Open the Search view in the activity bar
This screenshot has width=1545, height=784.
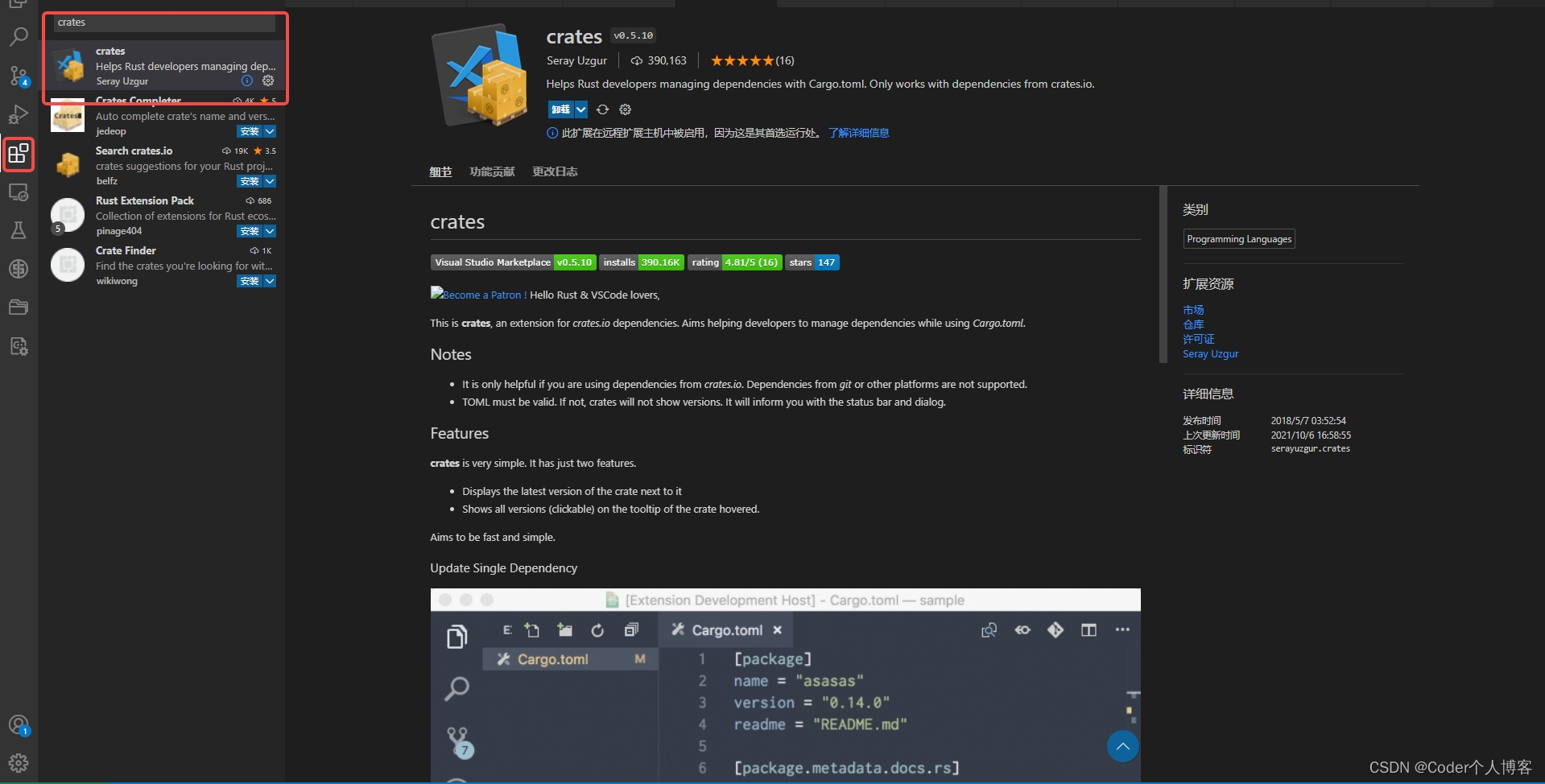pos(19,36)
